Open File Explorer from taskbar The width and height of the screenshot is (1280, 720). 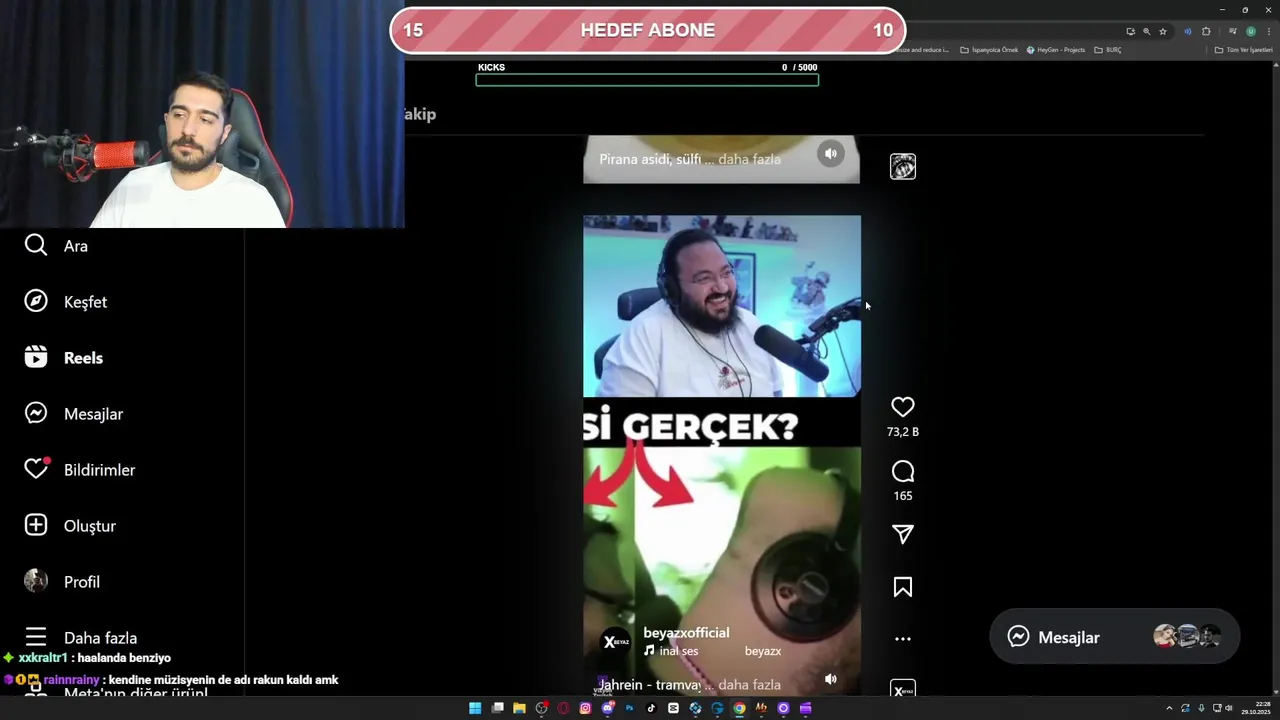click(519, 708)
